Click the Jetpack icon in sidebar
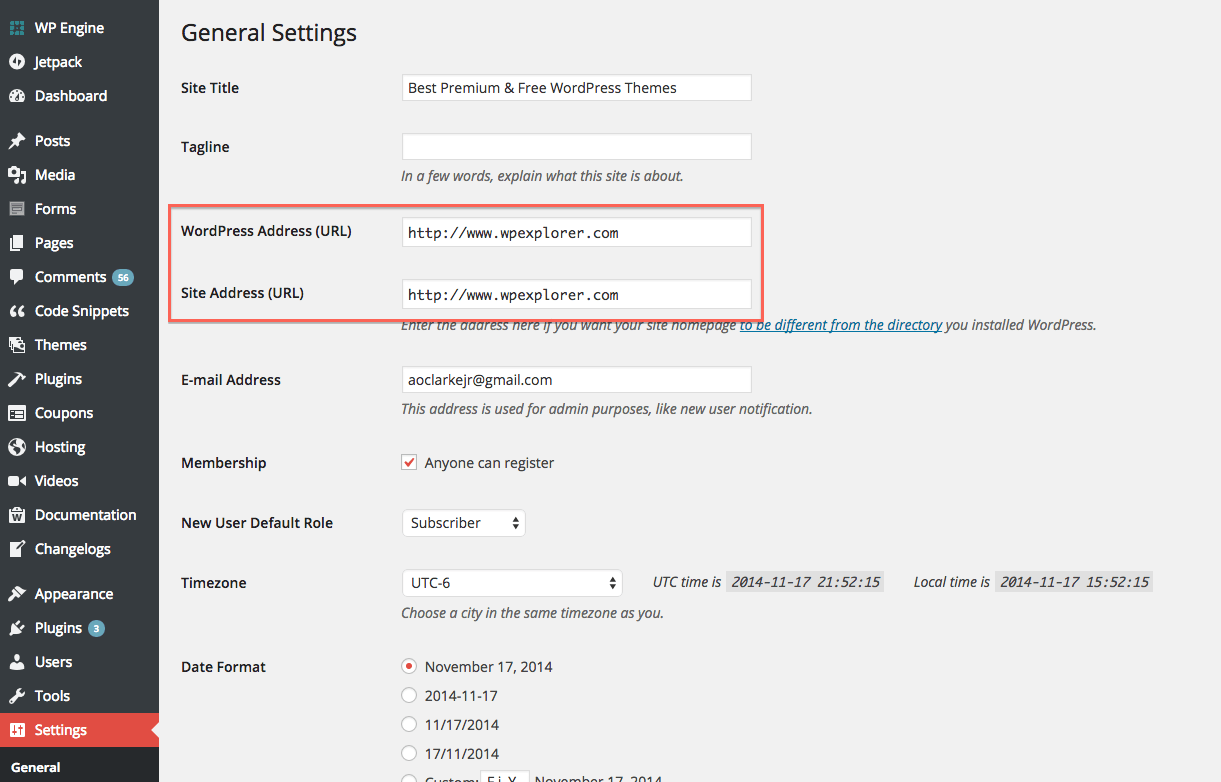 pyautogui.click(x=17, y=62)
